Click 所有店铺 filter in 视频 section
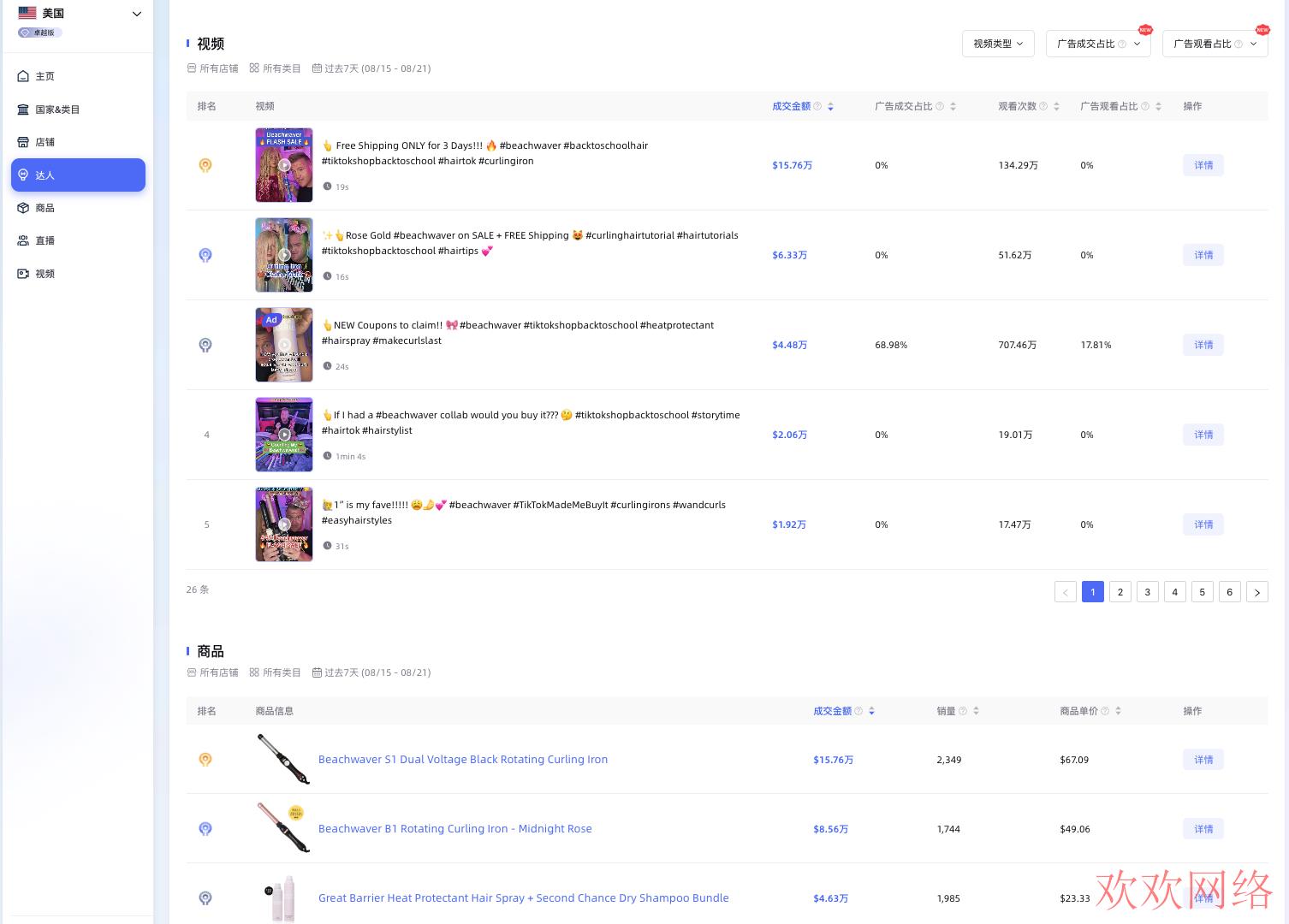 [212, 68]
